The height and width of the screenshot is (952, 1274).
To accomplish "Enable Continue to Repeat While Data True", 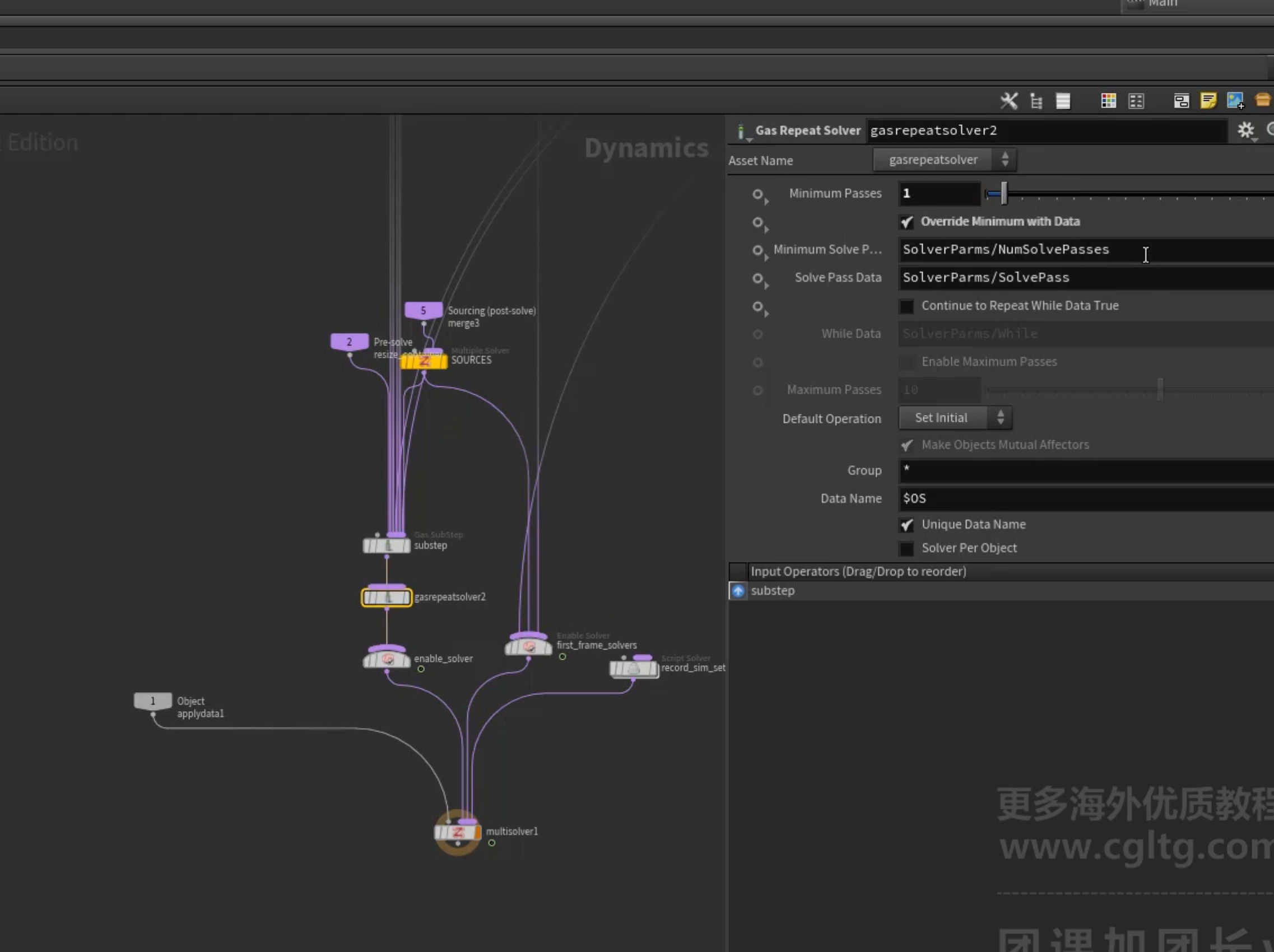I will [x=906, y=306].
